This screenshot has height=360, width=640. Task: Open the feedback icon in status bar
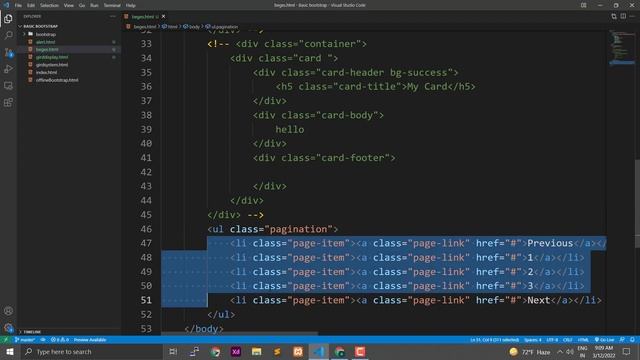click(x=622, y=340)
